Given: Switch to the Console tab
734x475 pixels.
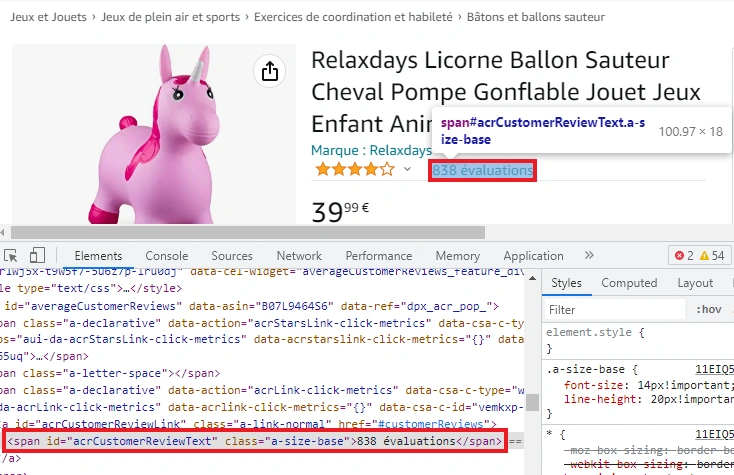Looking at the screenshot, I should 167,256.
